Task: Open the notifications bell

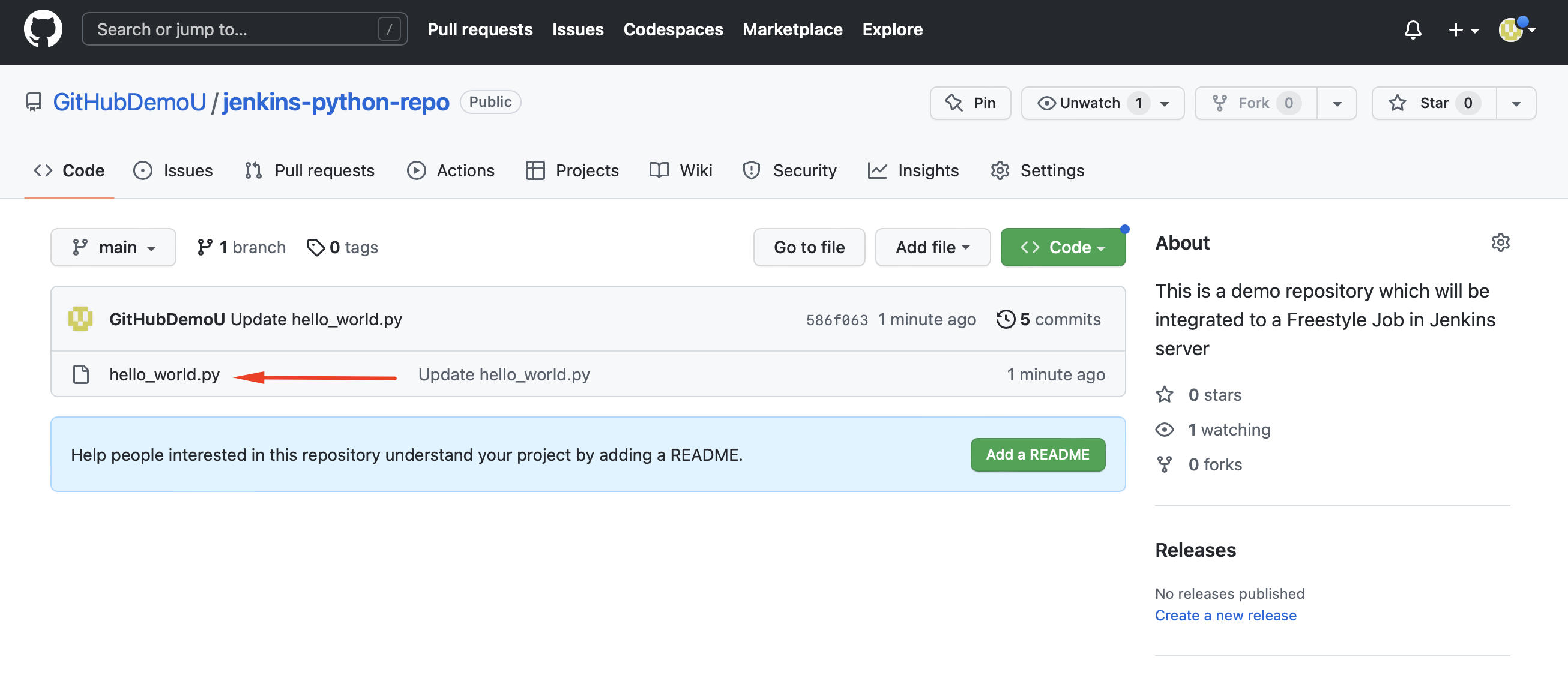Action: (1412, 29)
